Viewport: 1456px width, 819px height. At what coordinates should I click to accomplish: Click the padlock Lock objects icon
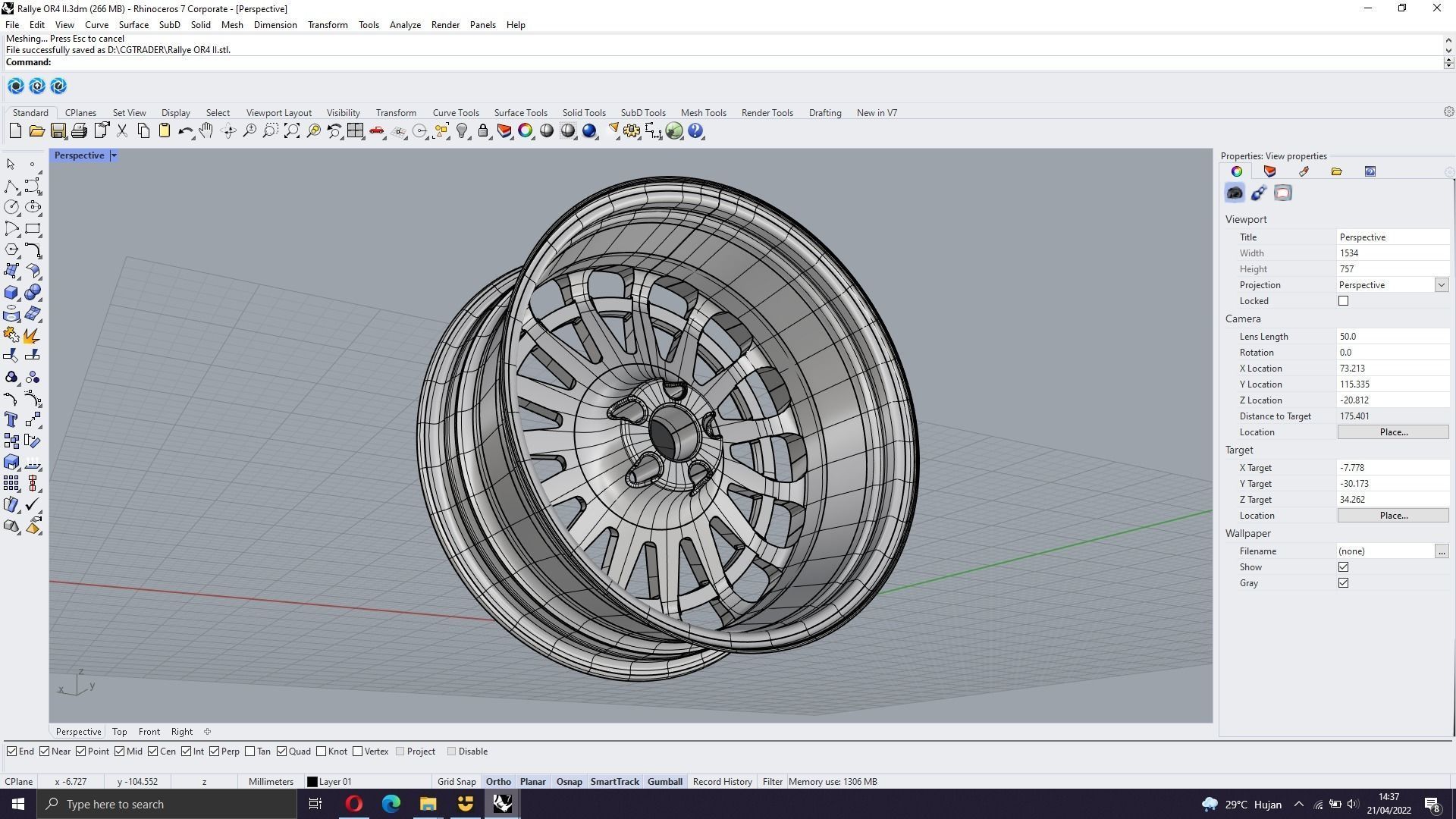coord(483,131)
